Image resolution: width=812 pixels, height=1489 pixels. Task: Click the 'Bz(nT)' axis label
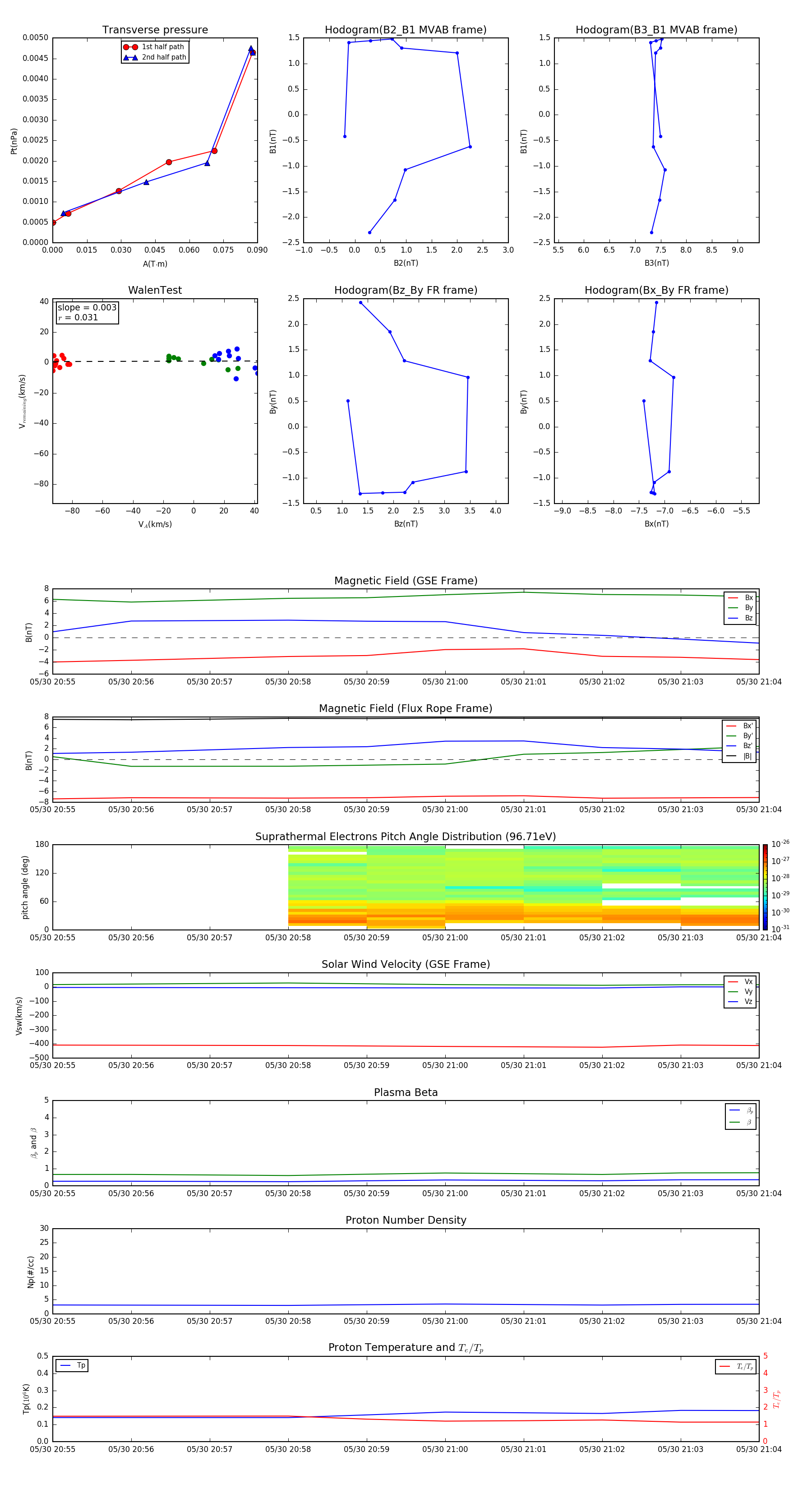(406, 524)
